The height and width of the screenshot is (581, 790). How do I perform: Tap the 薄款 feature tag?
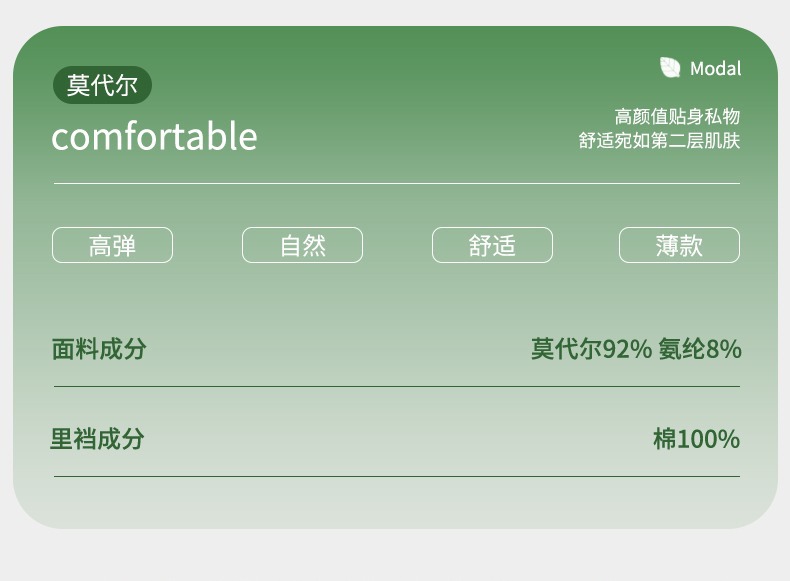679,245
